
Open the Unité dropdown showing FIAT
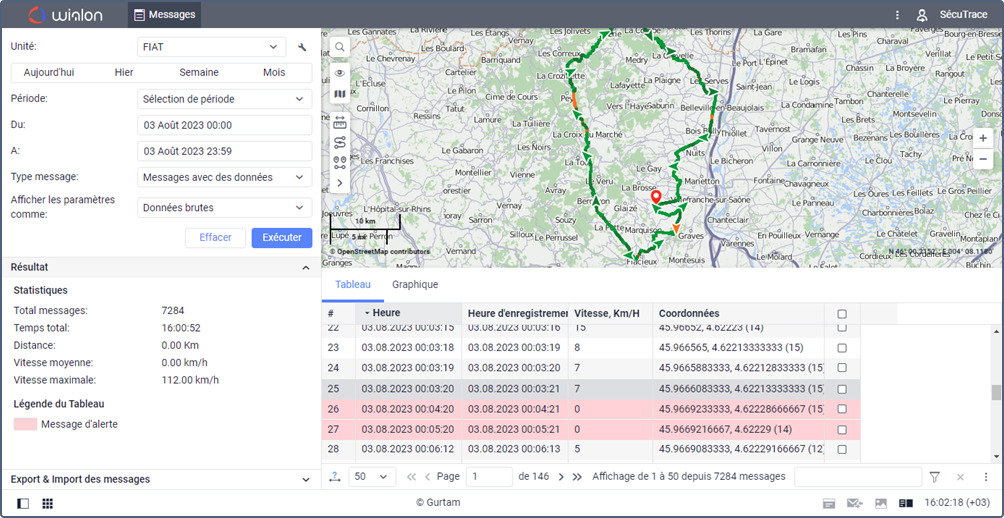[211, 47]
